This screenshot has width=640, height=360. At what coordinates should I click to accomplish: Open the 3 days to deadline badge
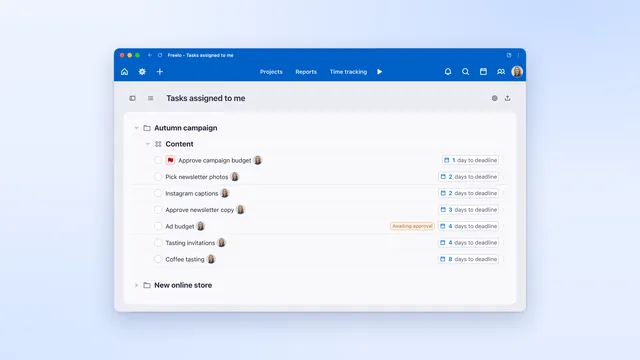pos(469,210)
